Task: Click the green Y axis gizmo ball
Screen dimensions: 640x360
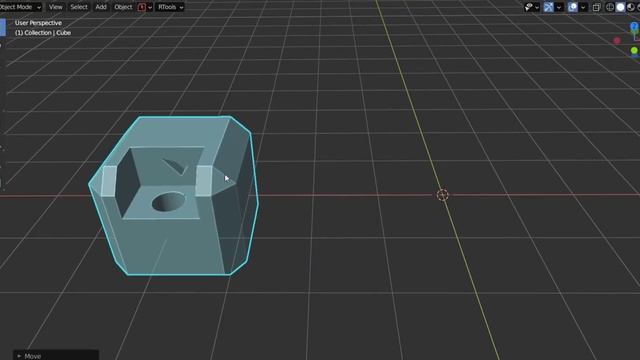Action: point(634,51)
